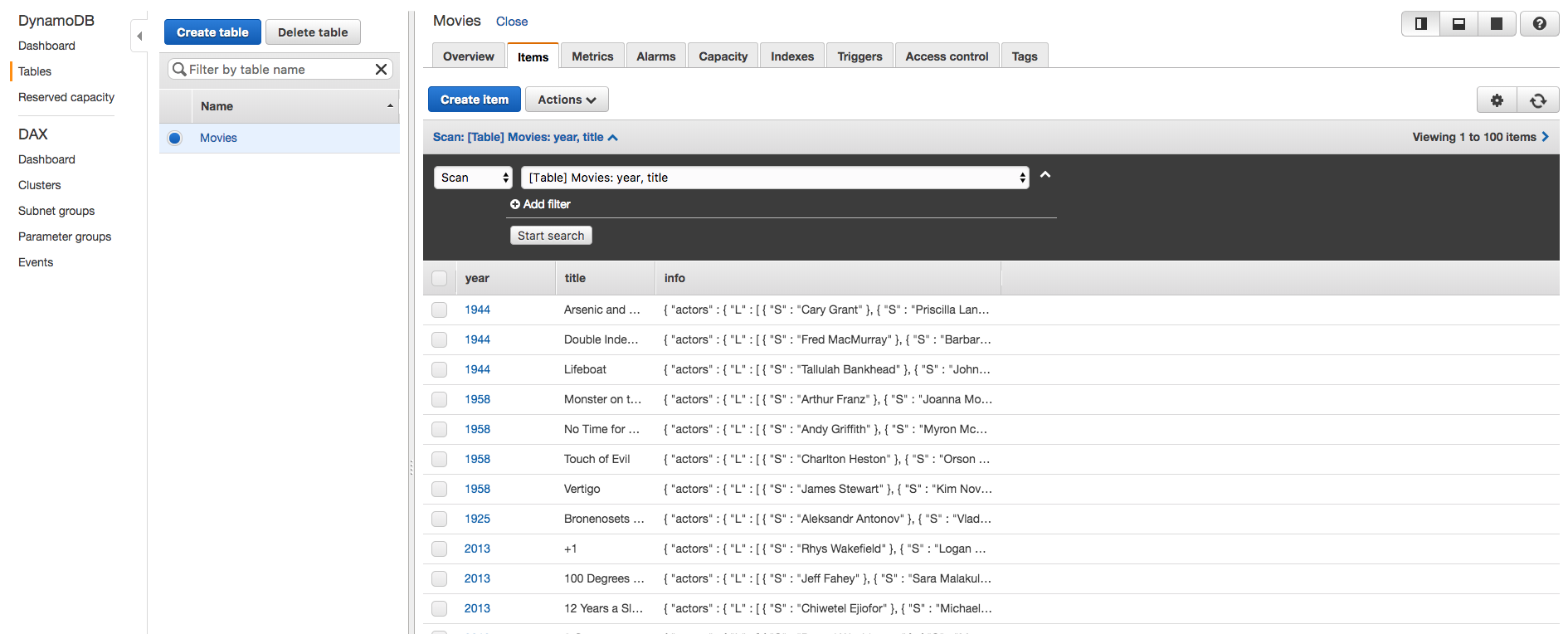Open the Actions dropdown menu
This screenshot has height=634, width=1568.
pos(567,100)
